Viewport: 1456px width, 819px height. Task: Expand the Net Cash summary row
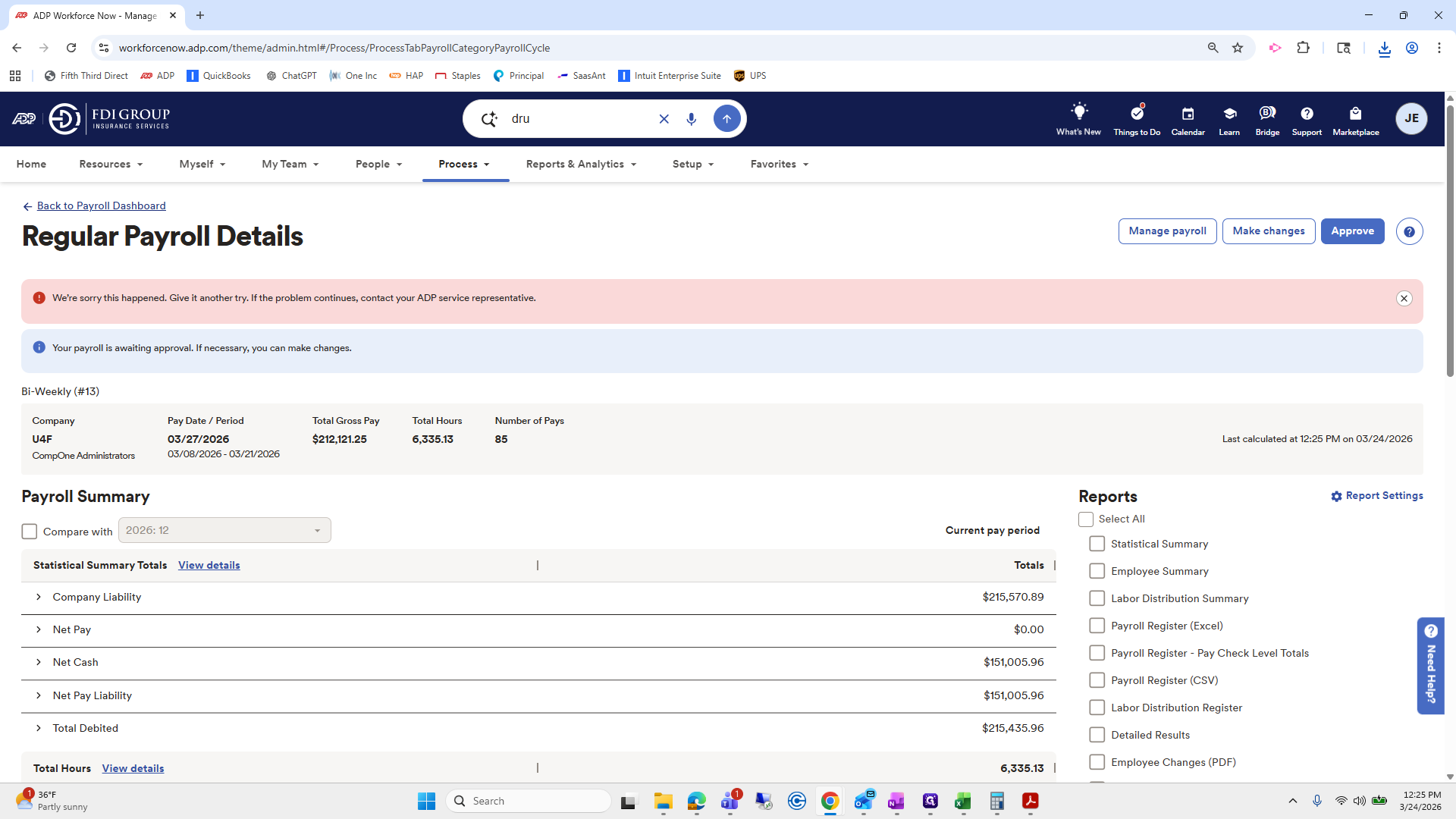[x=39, y=662]
